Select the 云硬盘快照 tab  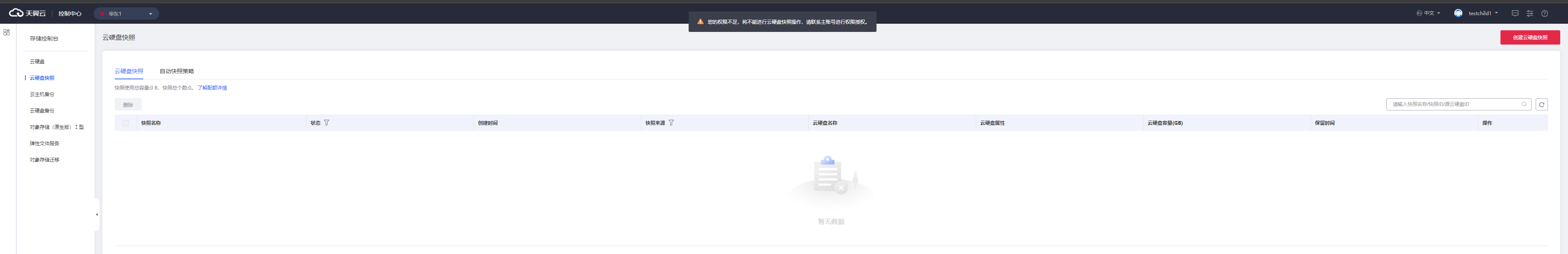click(129, 71)
